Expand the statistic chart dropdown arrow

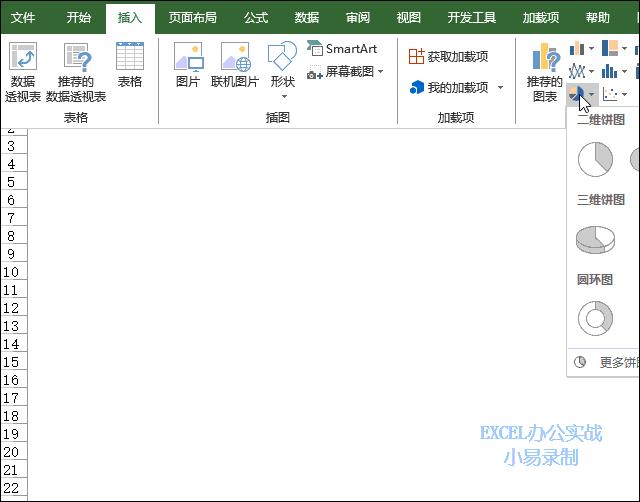pyautogui.click(x=624, y=72)
